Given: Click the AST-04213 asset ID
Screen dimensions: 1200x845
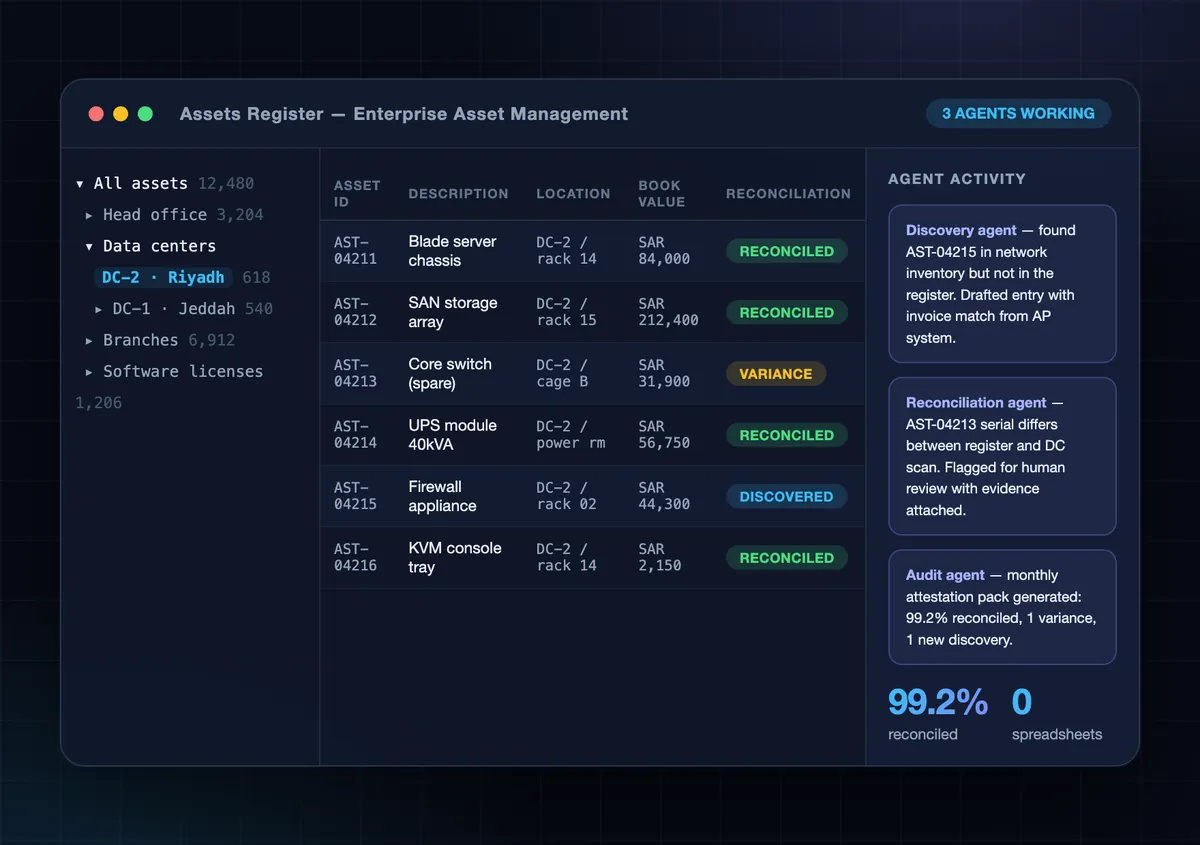Looking at the screenshot, I should (355, 374).
